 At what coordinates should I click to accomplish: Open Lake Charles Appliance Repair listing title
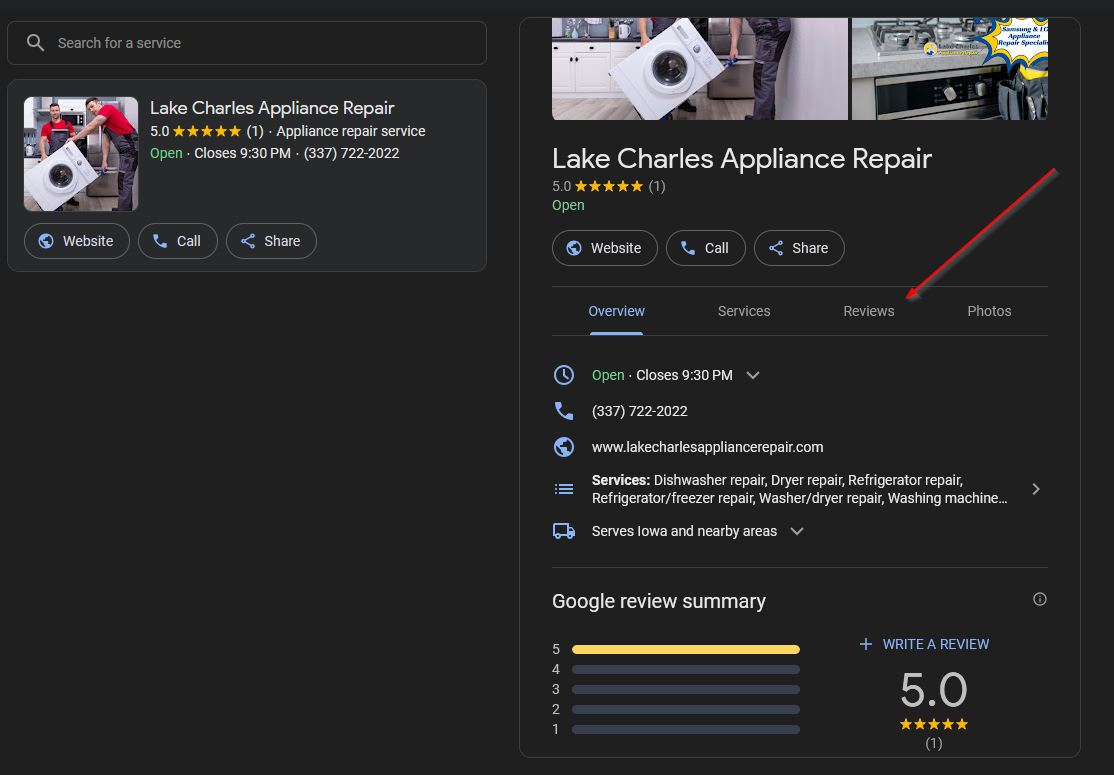(x=272, y=108)
